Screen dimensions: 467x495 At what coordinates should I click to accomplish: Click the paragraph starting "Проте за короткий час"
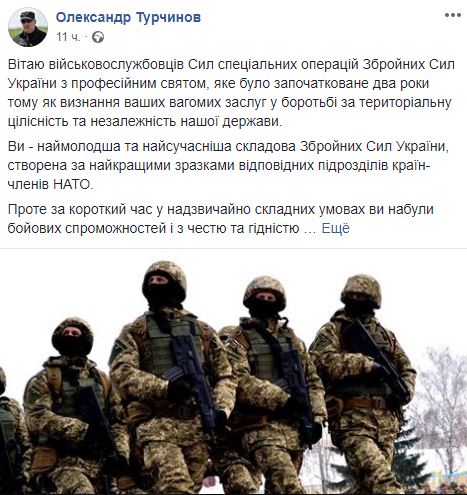[x=220, y=219]
